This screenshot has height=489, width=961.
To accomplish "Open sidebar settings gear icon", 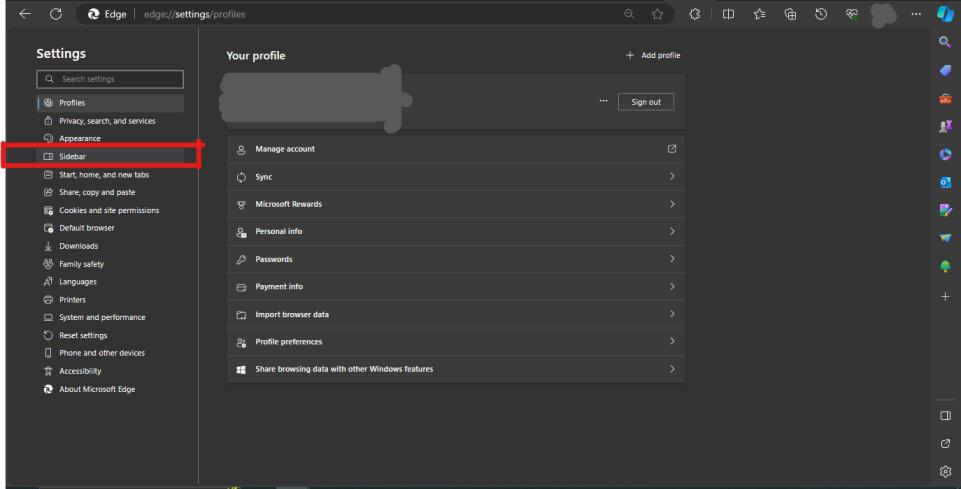I will [x=945, y=471].
